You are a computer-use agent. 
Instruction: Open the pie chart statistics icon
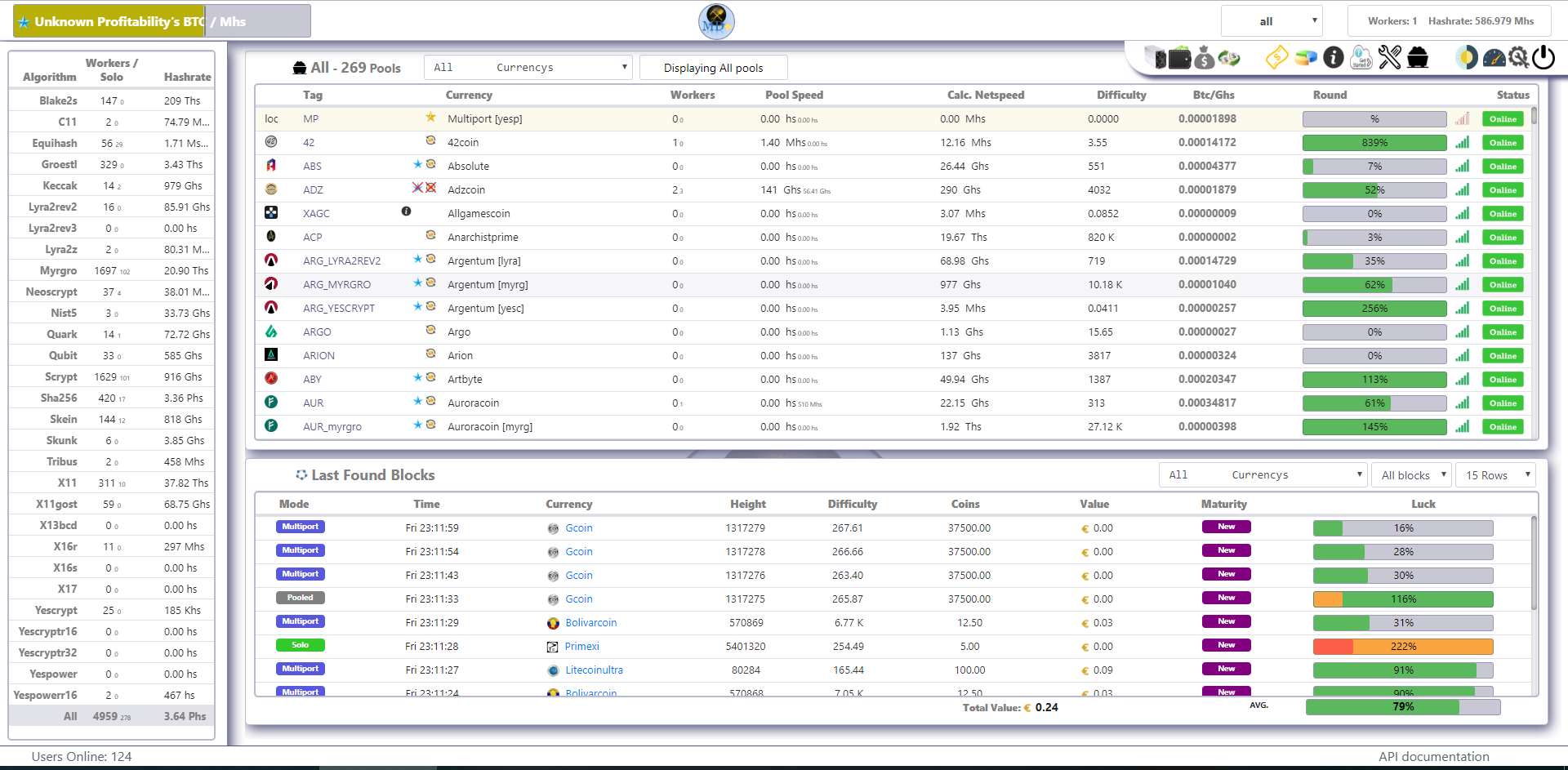point(1306,58)
